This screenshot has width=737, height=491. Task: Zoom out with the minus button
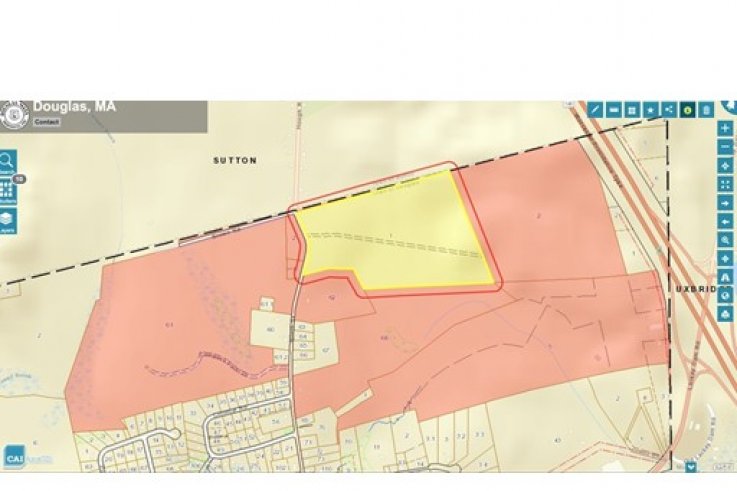(725, 146)
